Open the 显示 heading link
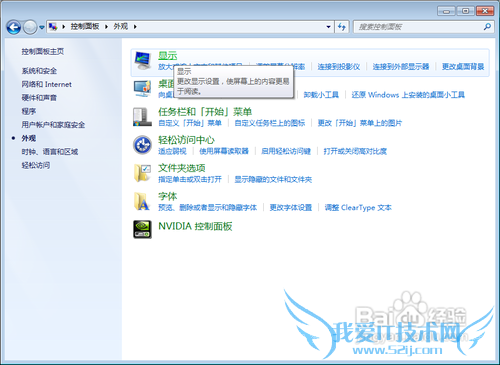The image size is (500, 365). point(168,56)
